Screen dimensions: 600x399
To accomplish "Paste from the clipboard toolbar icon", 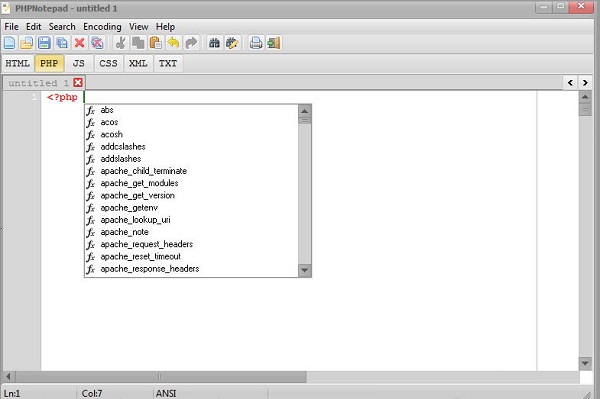I will pos(156,43).
